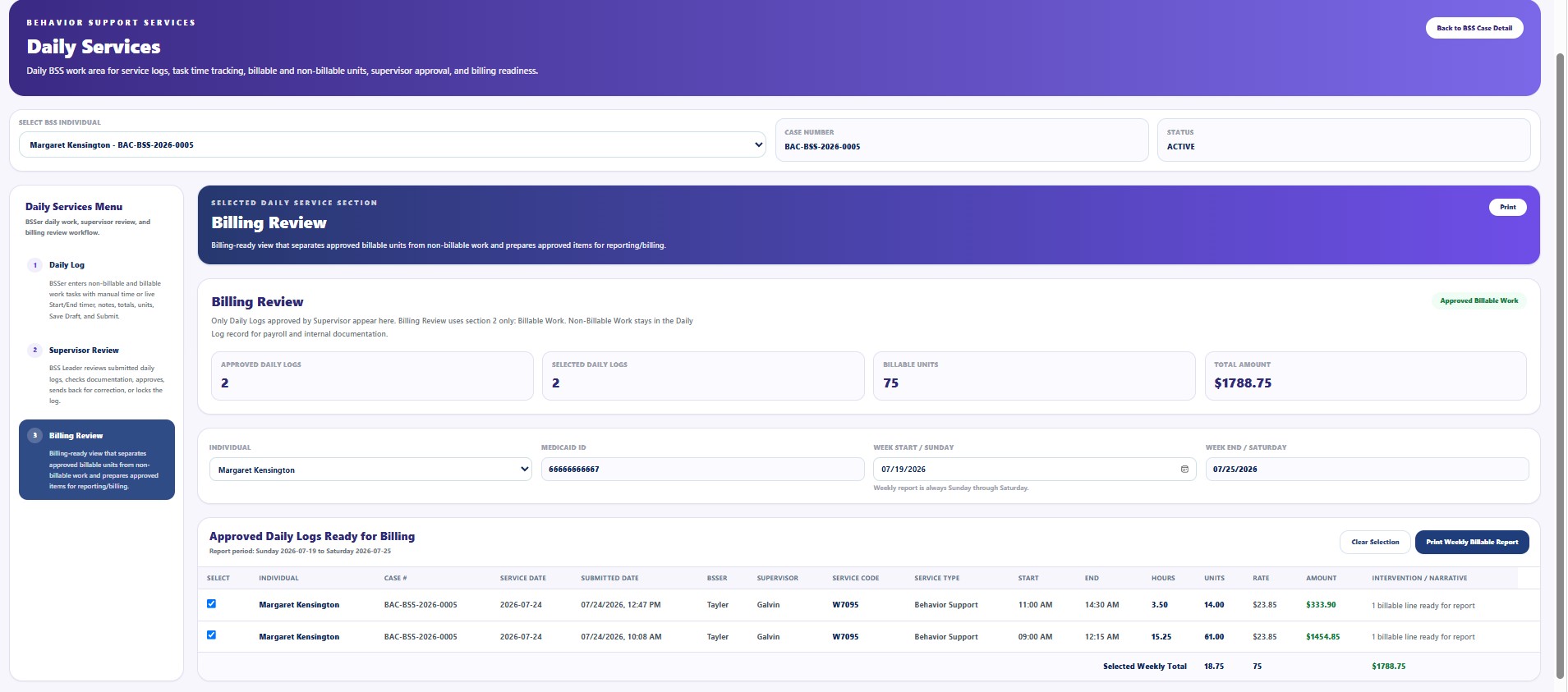1568x692 pixels.
Task: Click the Service Date column header
Action: pos(522,578)
